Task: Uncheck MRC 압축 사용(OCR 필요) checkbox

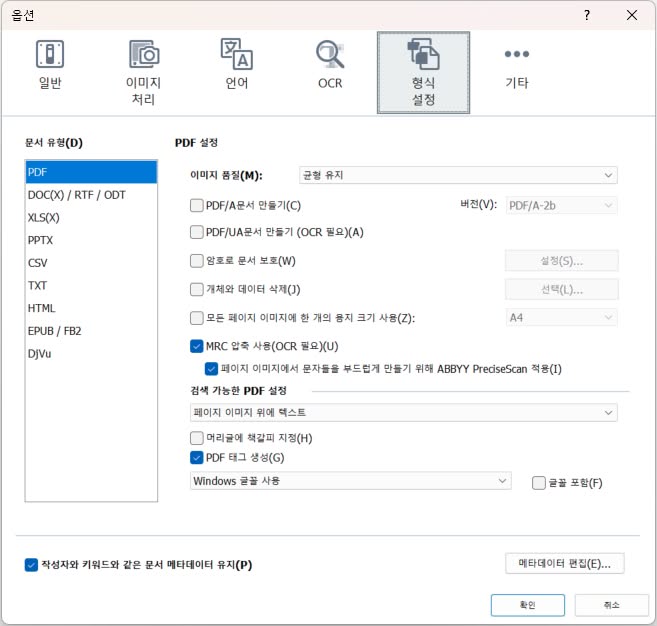Action: [197, 346]
